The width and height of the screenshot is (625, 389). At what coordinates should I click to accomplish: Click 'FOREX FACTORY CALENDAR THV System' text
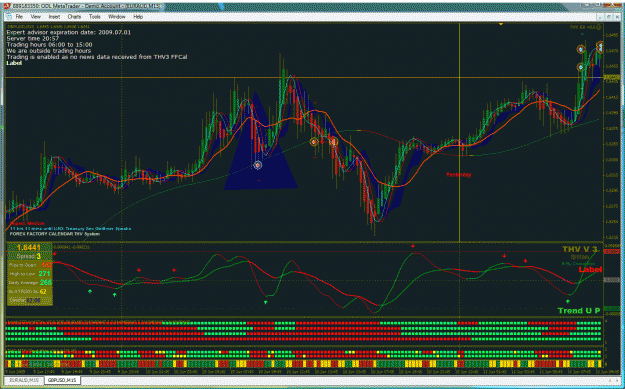[55, 234]
